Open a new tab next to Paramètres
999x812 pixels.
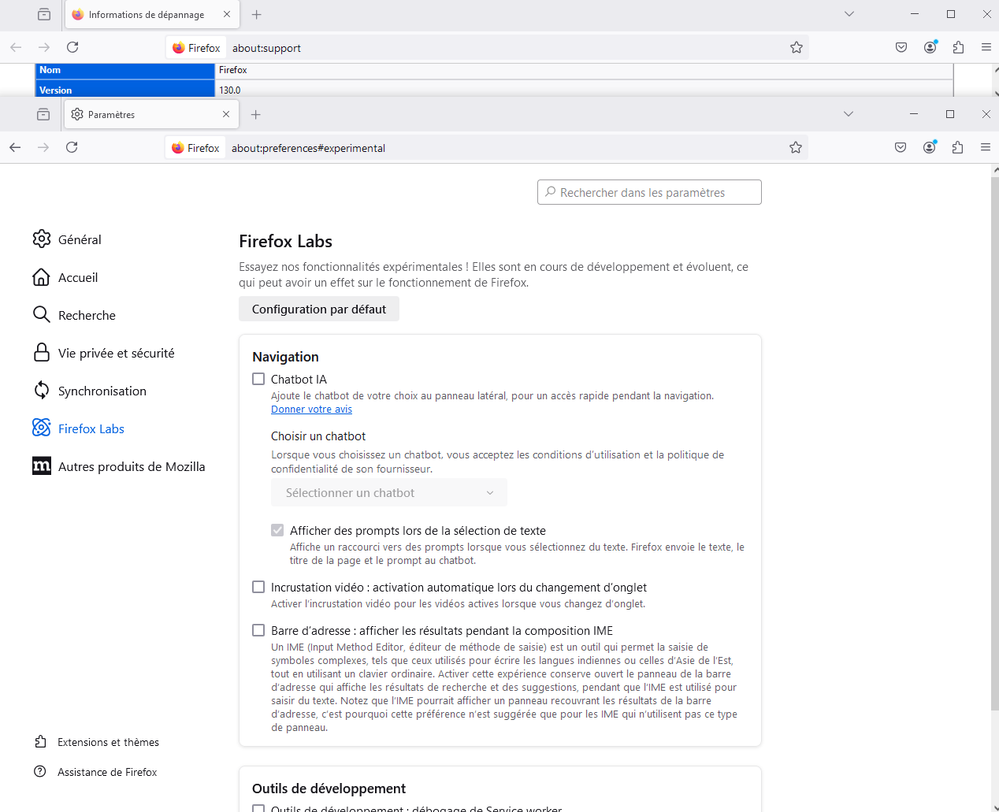(256, 115)
